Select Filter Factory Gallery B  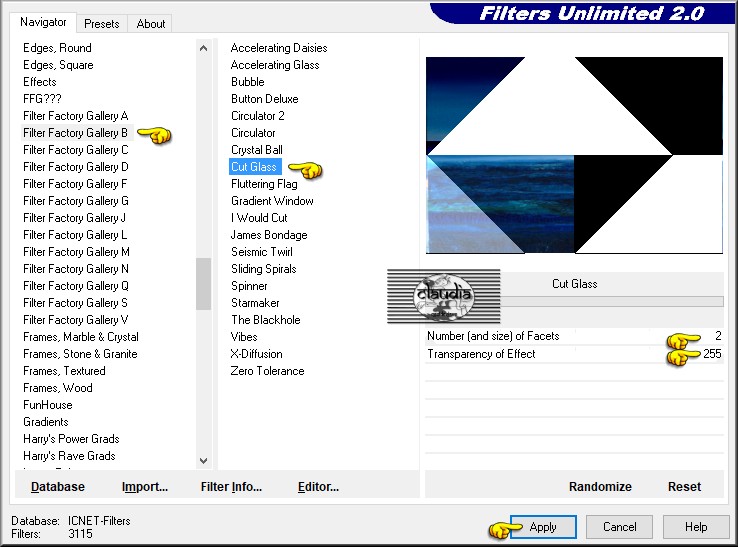pos(76,133)
